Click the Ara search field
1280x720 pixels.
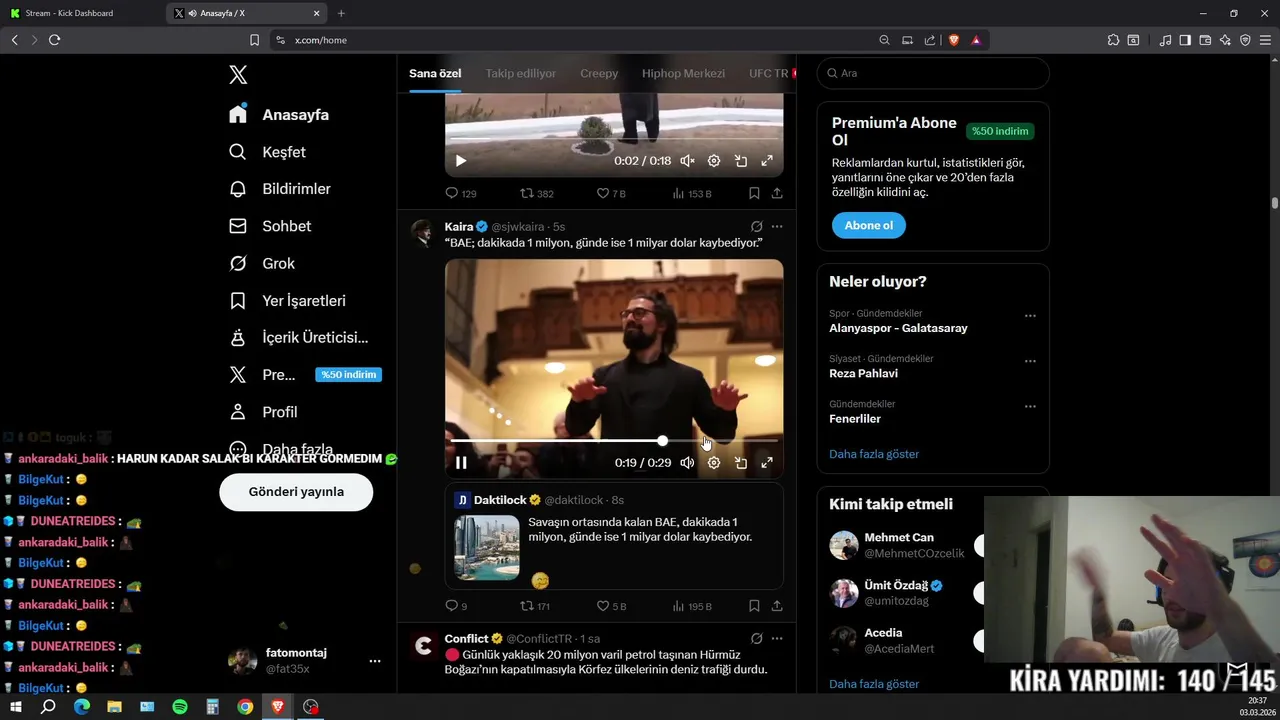tap(933, 73)
